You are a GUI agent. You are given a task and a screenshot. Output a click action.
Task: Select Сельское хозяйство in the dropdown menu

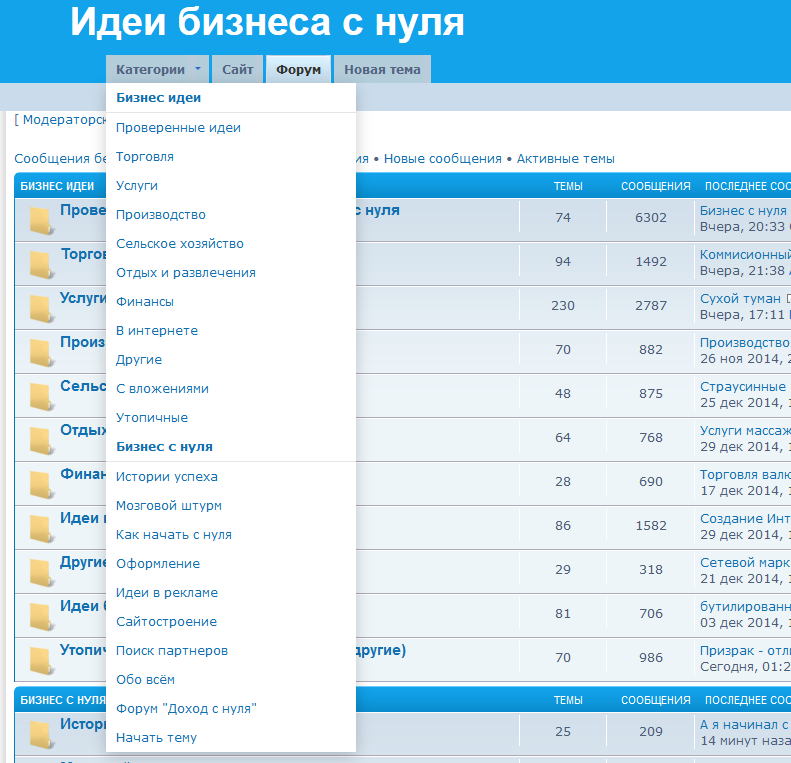click(179, 244)
